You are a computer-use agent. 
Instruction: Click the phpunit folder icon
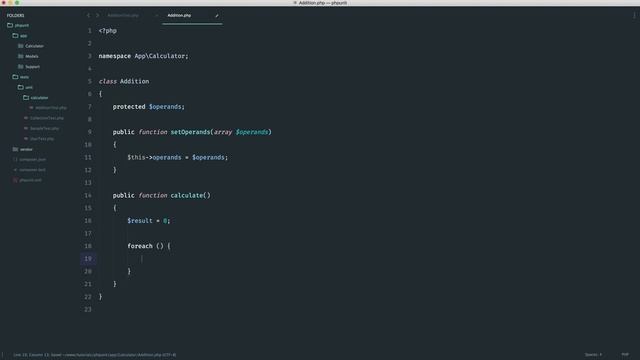[10, 25]
